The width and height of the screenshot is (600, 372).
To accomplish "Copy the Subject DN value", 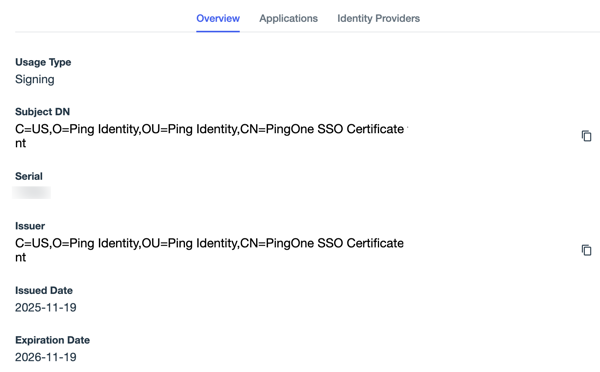I will pos(586,136).
